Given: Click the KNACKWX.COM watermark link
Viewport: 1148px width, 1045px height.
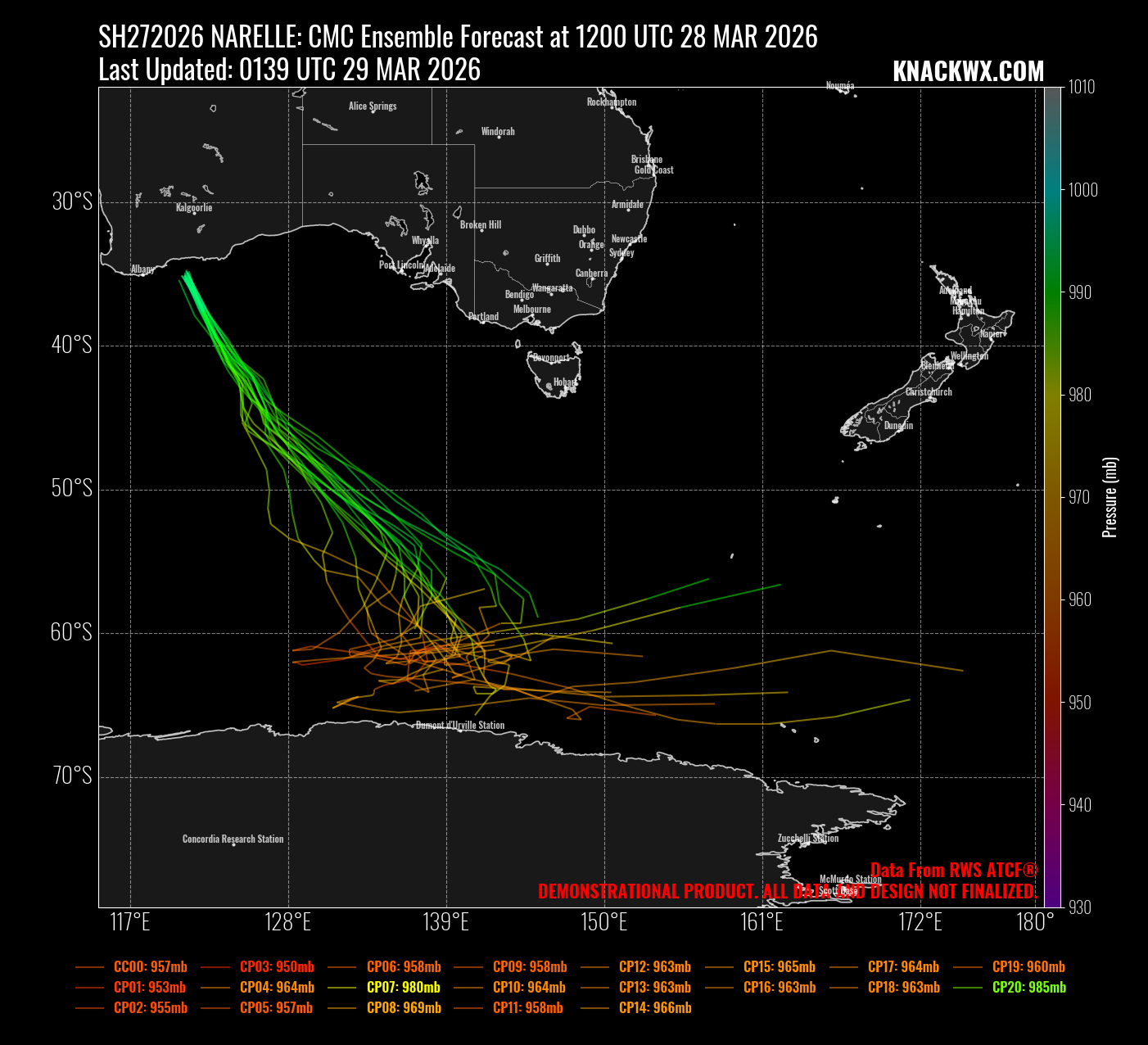Looking at the screenshot, I should [968, 72].
